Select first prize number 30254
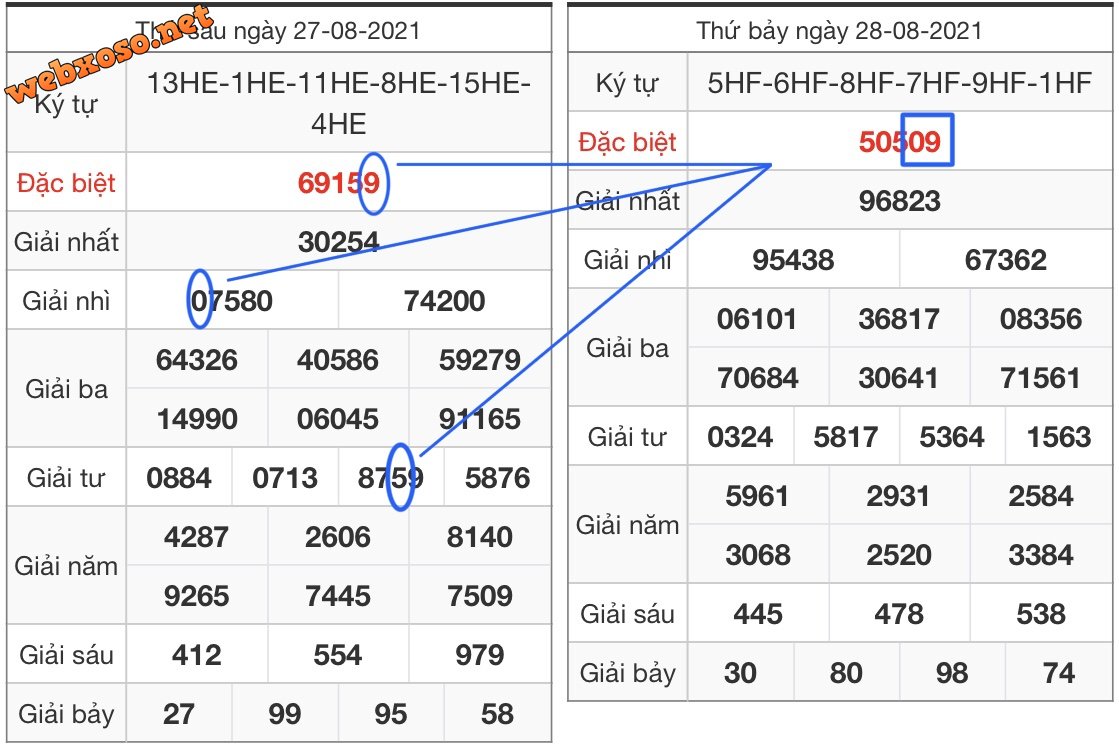The width and height of the screenshot is (1119, 748). (x=338, y=242)
